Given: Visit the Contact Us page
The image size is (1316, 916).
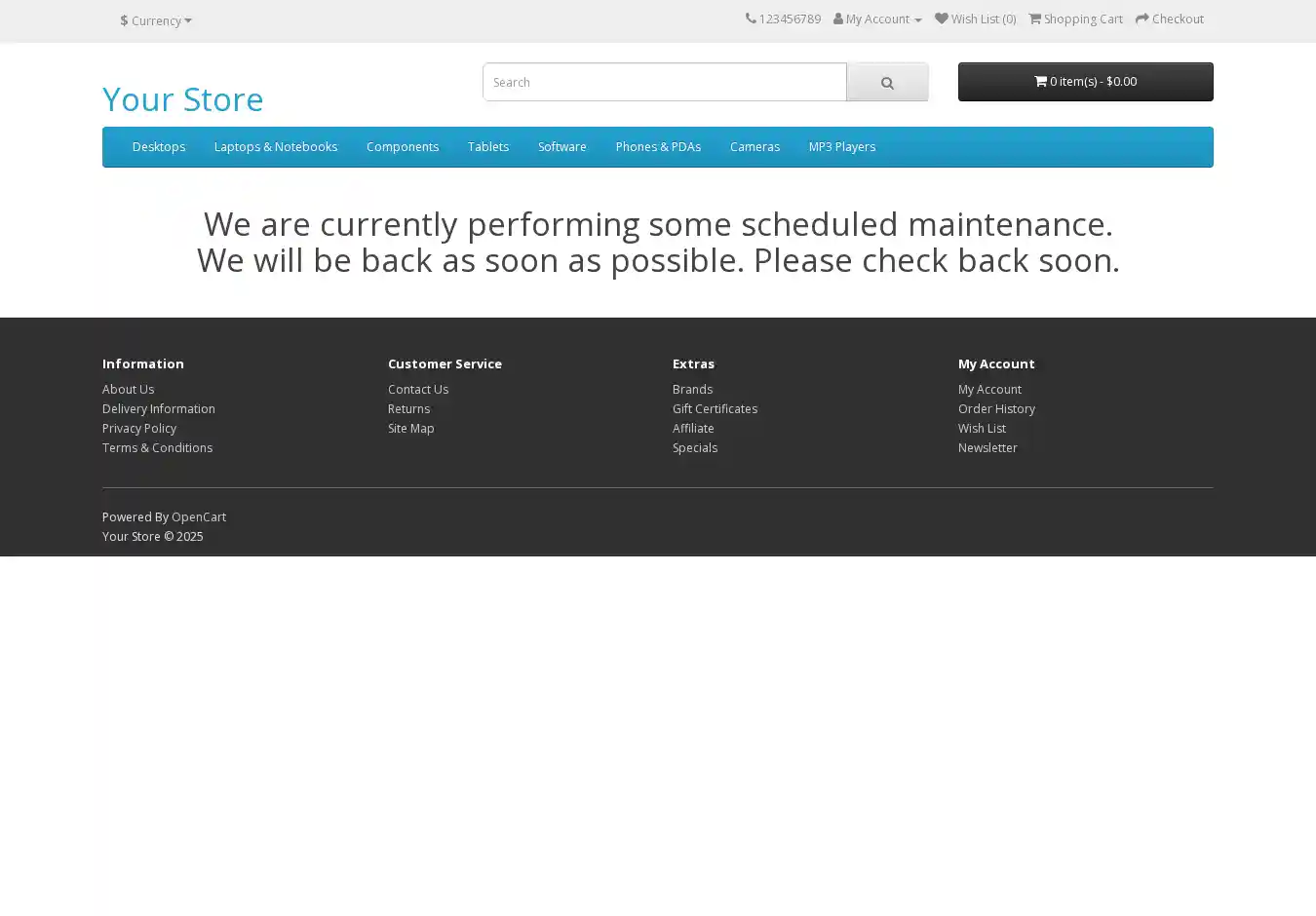Looking at the screenshot, I should 418,389.
